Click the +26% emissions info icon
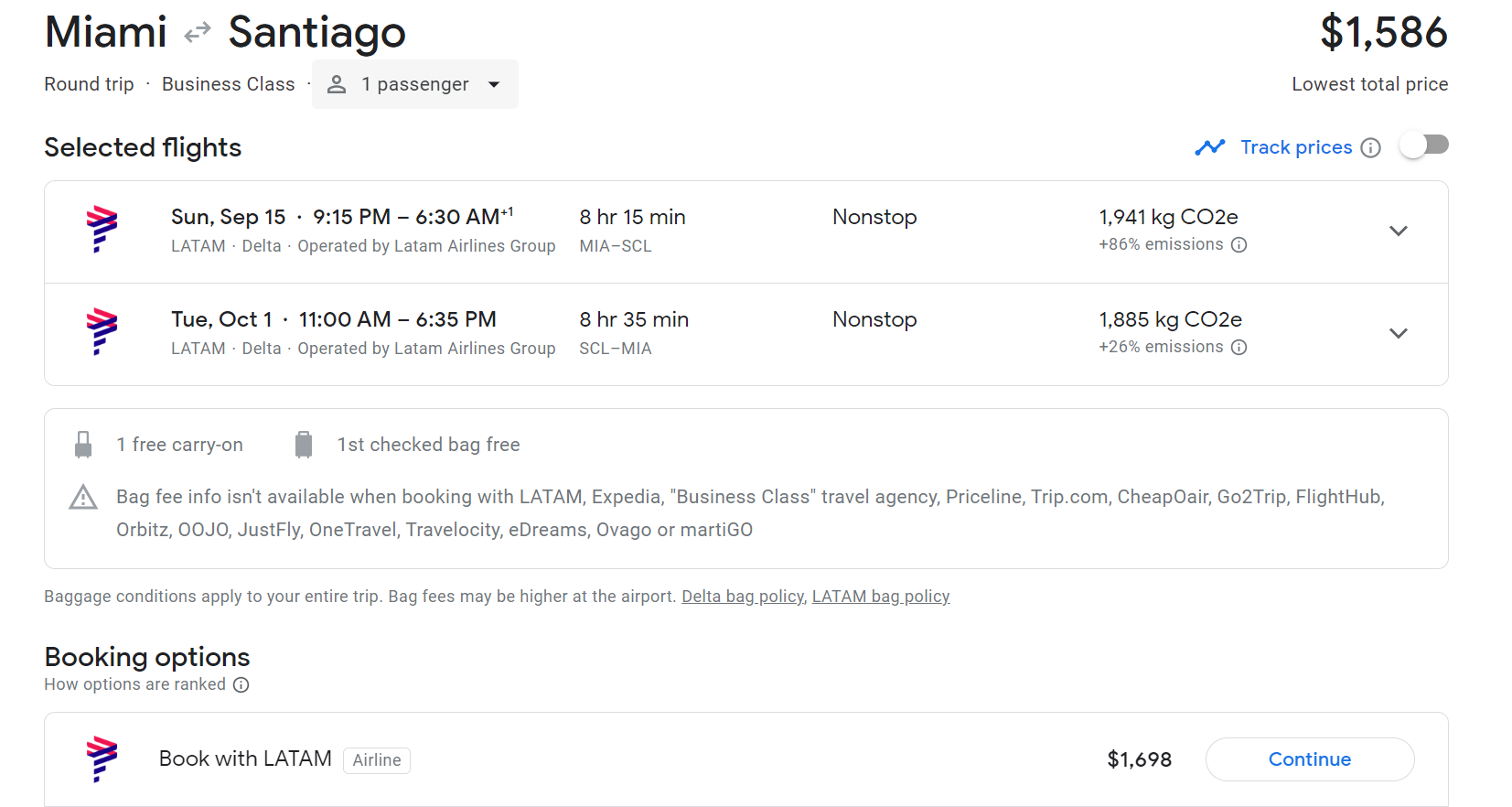This screenshot has width=1512, height=807. pyautogui.click(x=1239, y=348)
